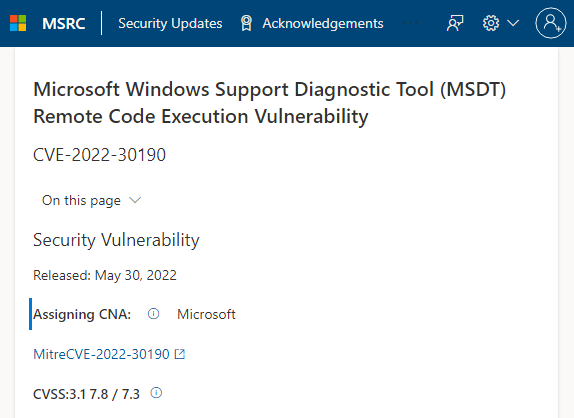Open the more options ellipsis in header
Screen dimensions: 574x418
pyautogui.click(x=411, y=23)
